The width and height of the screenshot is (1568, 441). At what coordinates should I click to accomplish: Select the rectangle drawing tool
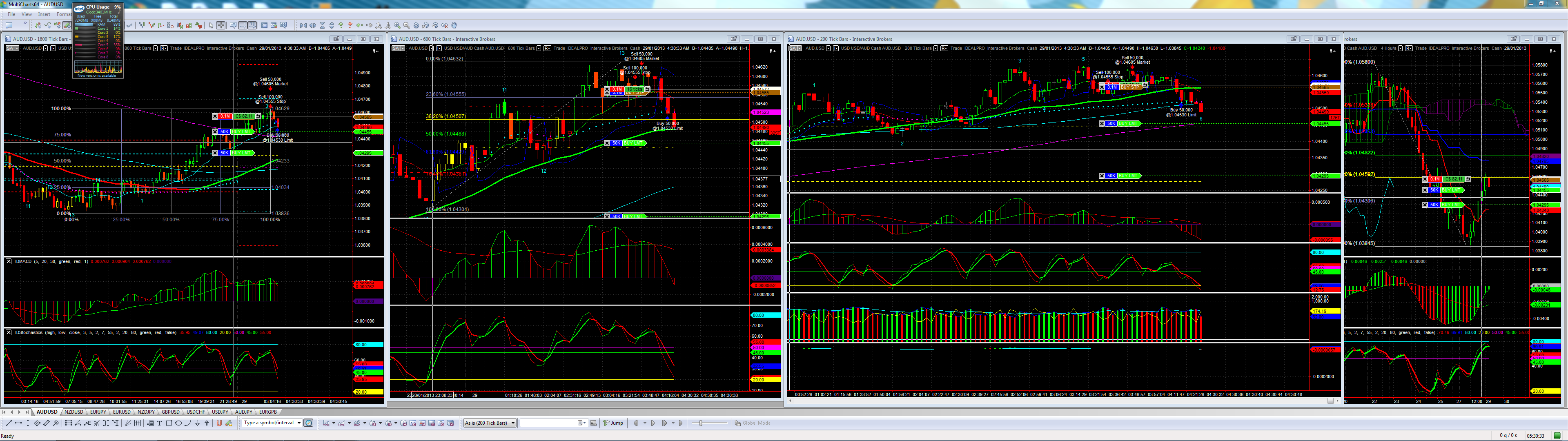click(169, 423)
